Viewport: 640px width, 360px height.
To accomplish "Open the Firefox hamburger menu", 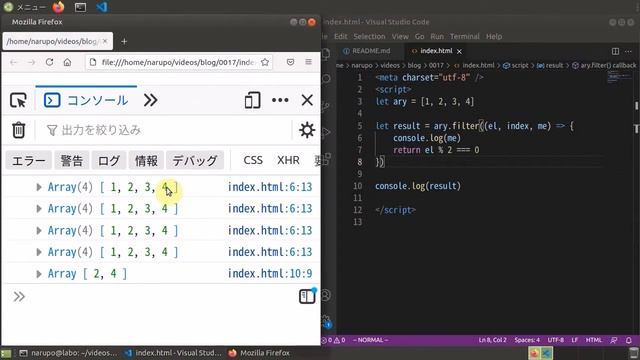I will tap(309, 62).
